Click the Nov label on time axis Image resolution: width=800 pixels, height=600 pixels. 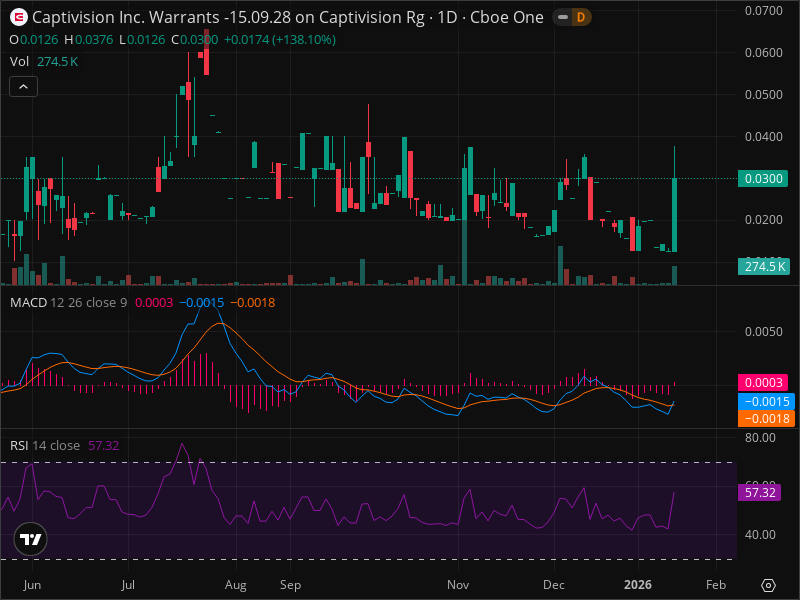(458, 585)
